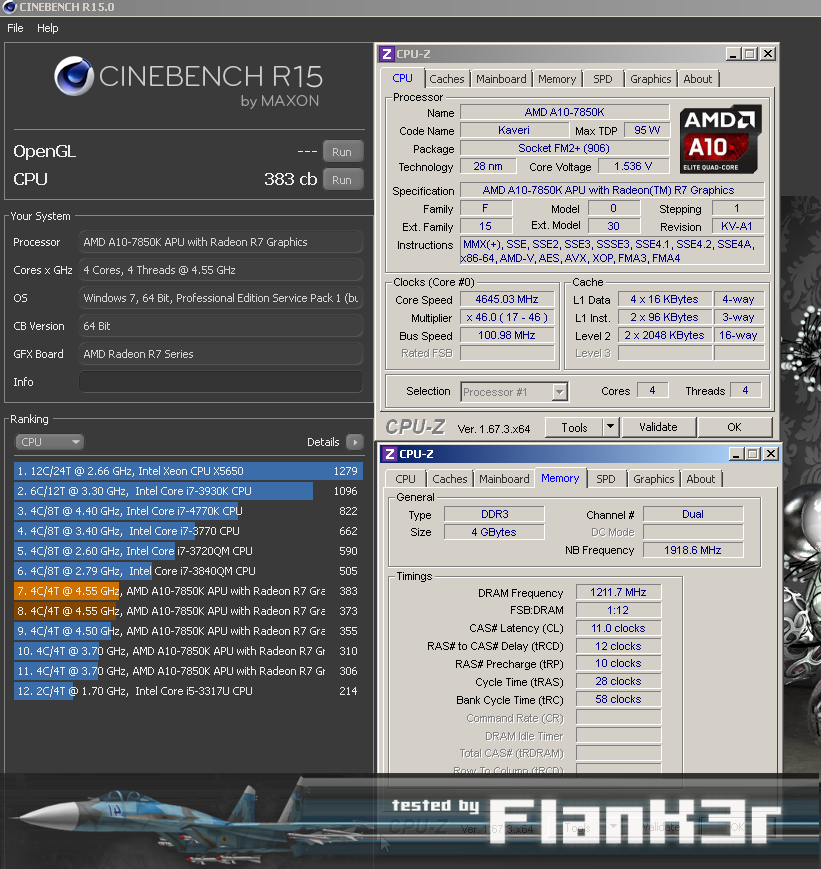The image size is (821, 869).
Task: Click the Multiplier value x 46.0
Action: tap(507, 317)
